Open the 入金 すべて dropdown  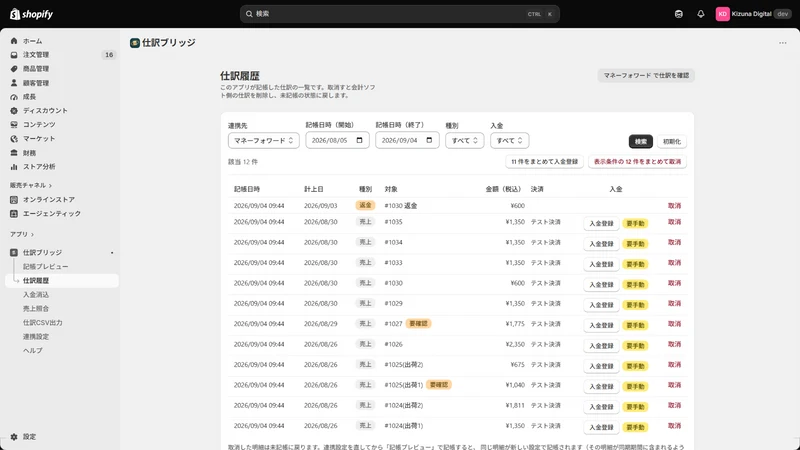click(509, 140)
